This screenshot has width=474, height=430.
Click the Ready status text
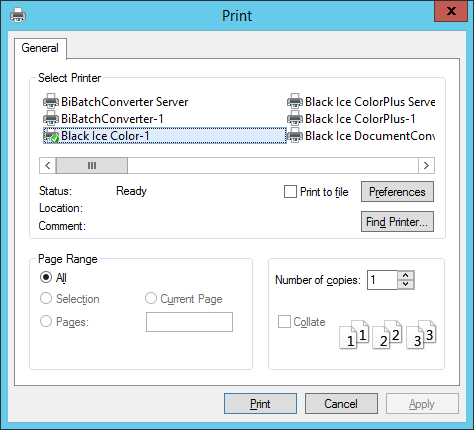pos(131,191)
